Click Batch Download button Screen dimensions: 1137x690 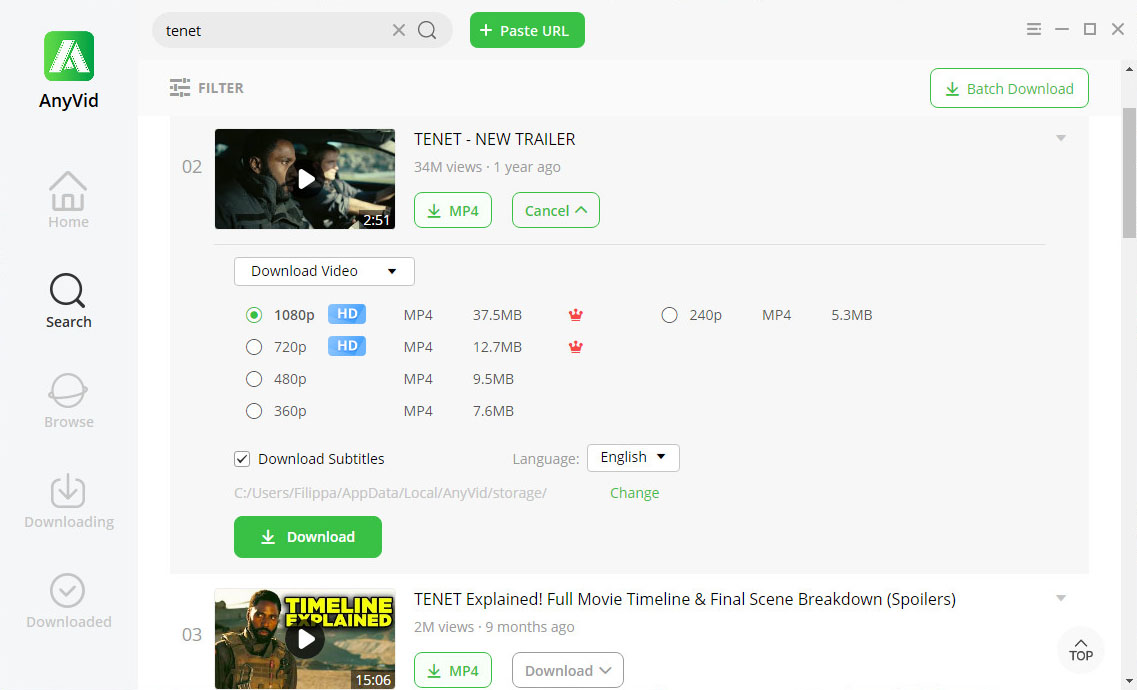(x=1009, y=88)
